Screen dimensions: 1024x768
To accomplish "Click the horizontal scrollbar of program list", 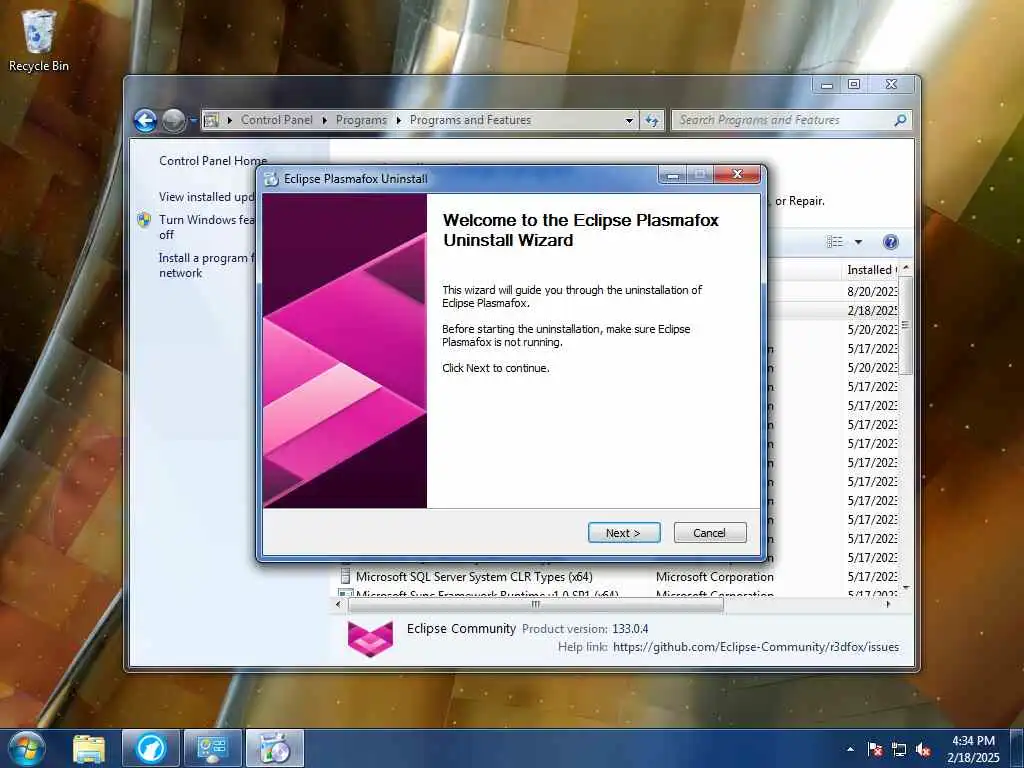I will coord(536,605).
